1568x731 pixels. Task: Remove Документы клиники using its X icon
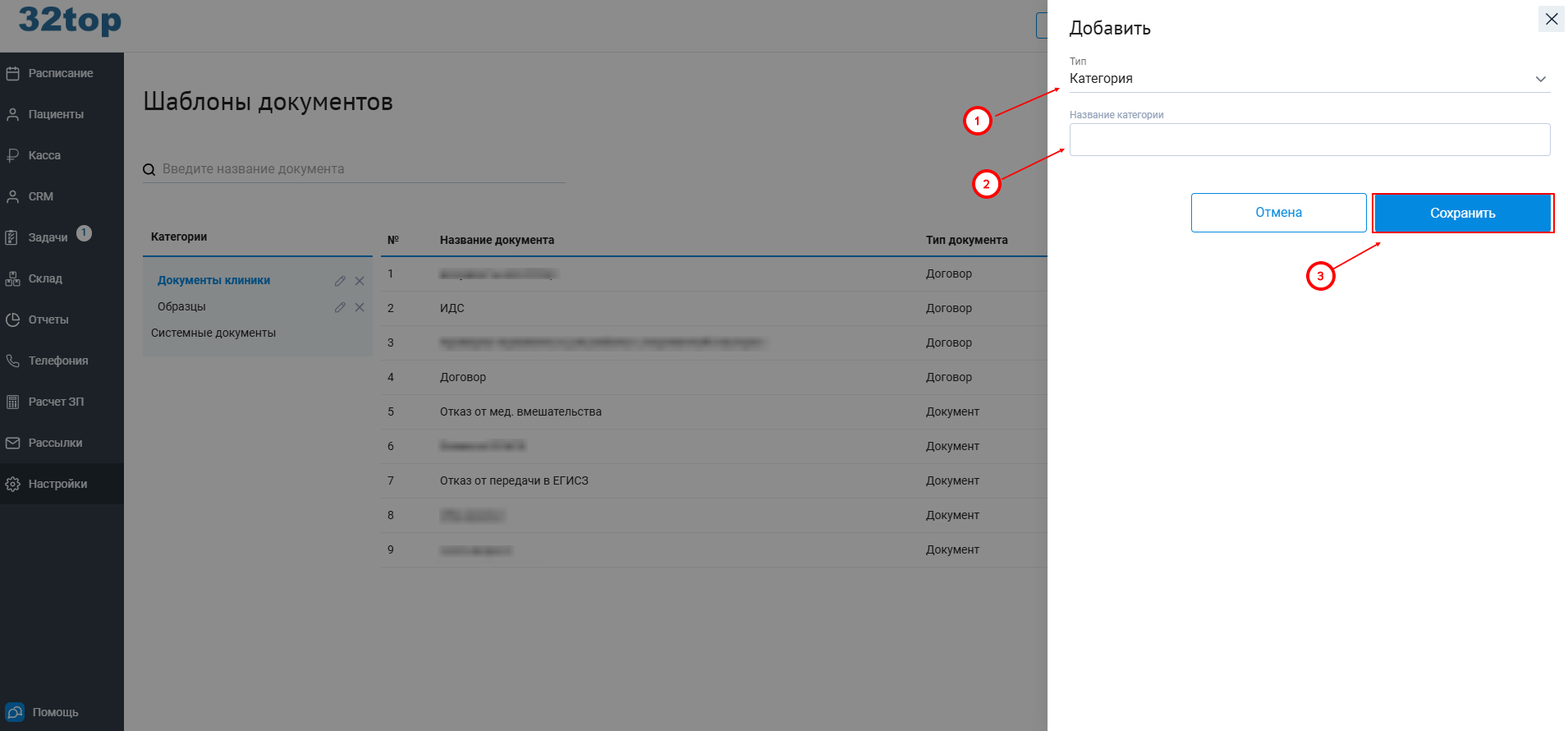(x=360, y=281)
